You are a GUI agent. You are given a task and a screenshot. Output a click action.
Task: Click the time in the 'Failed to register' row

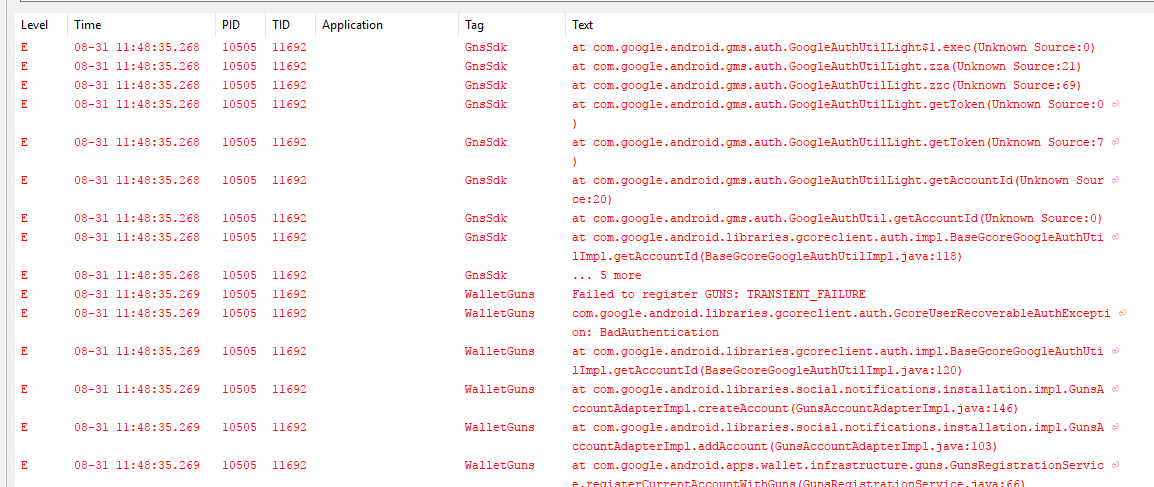(137, 294)
